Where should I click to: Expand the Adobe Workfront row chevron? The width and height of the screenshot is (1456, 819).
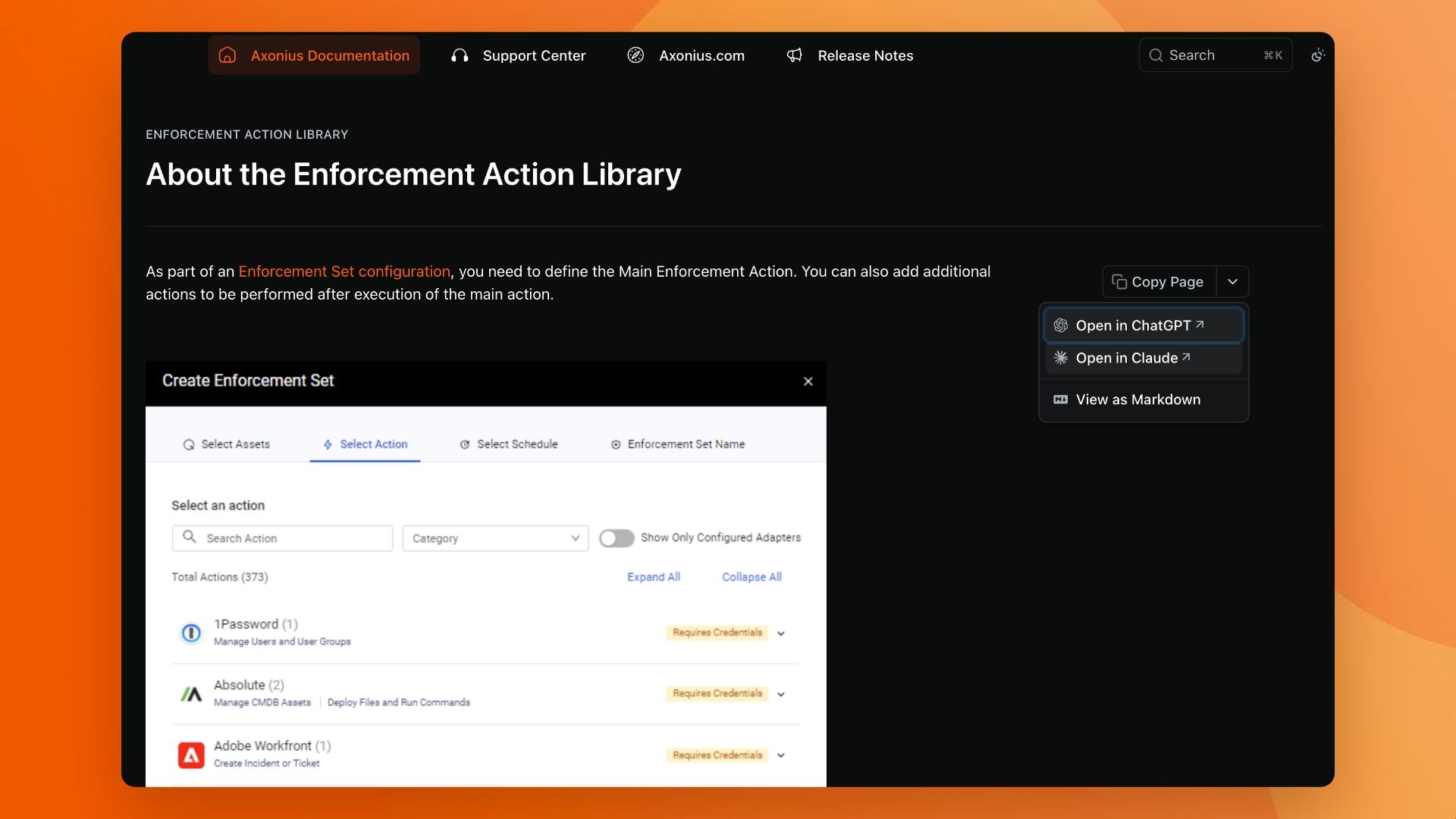click(781, 755)
